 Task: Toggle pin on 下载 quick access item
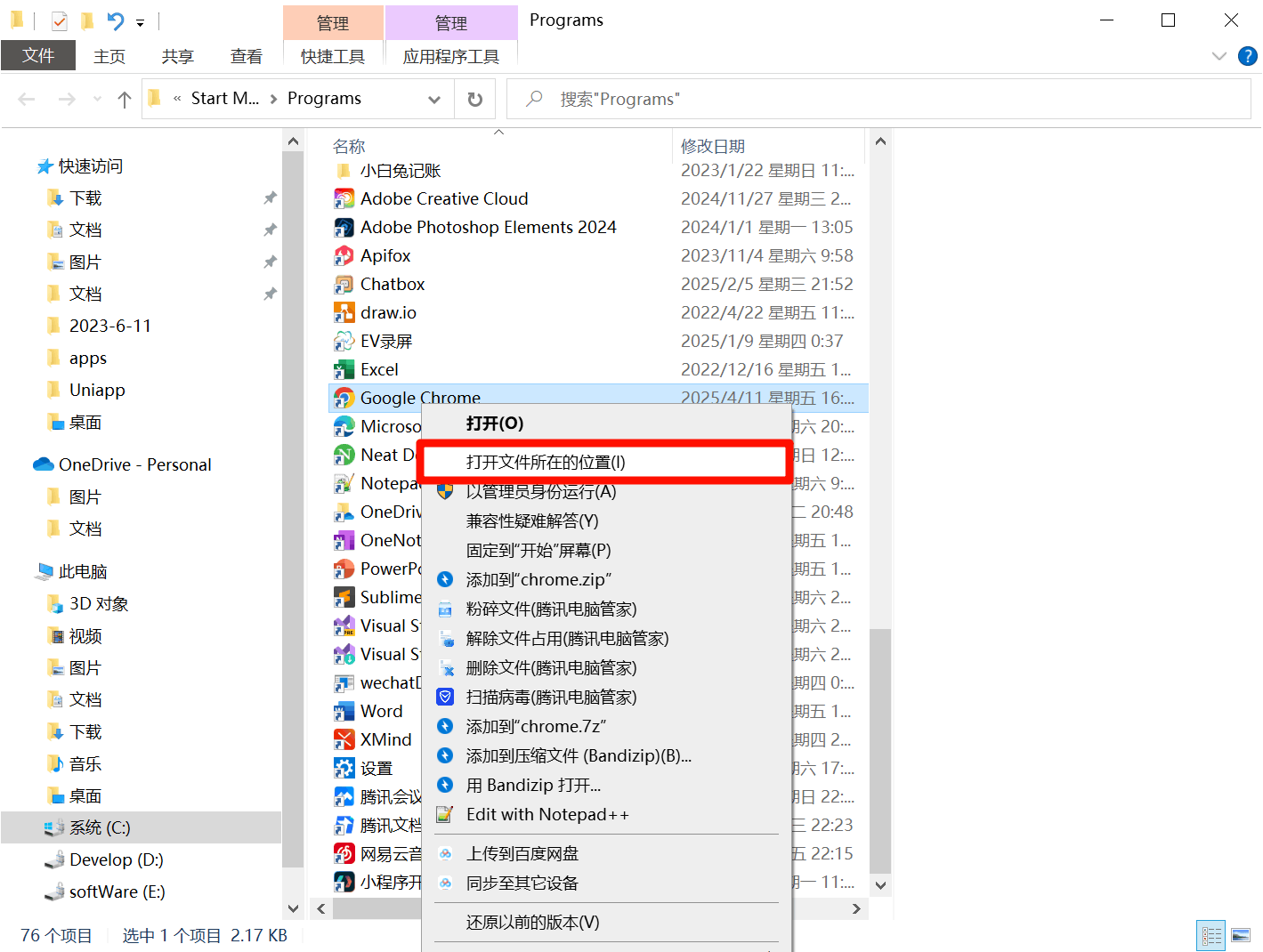click(x=270, y=198)
